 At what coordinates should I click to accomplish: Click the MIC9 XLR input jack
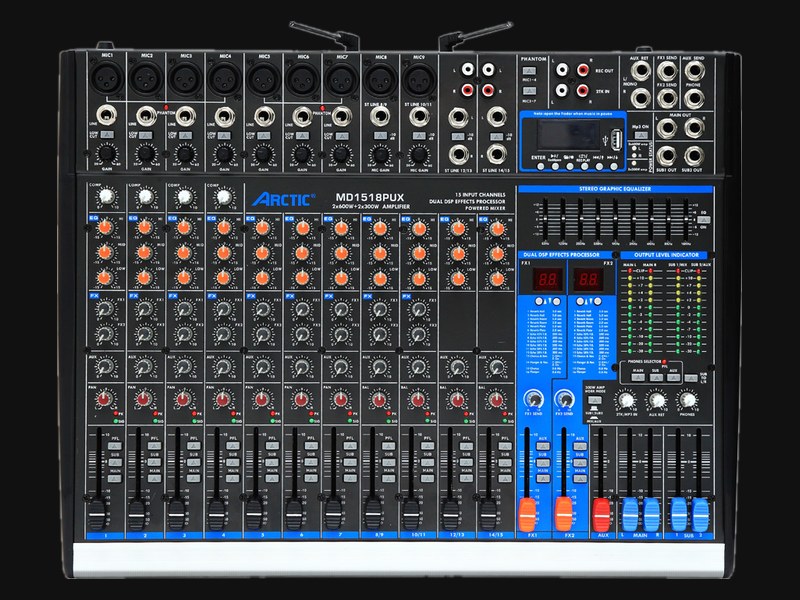pos(419,80)
